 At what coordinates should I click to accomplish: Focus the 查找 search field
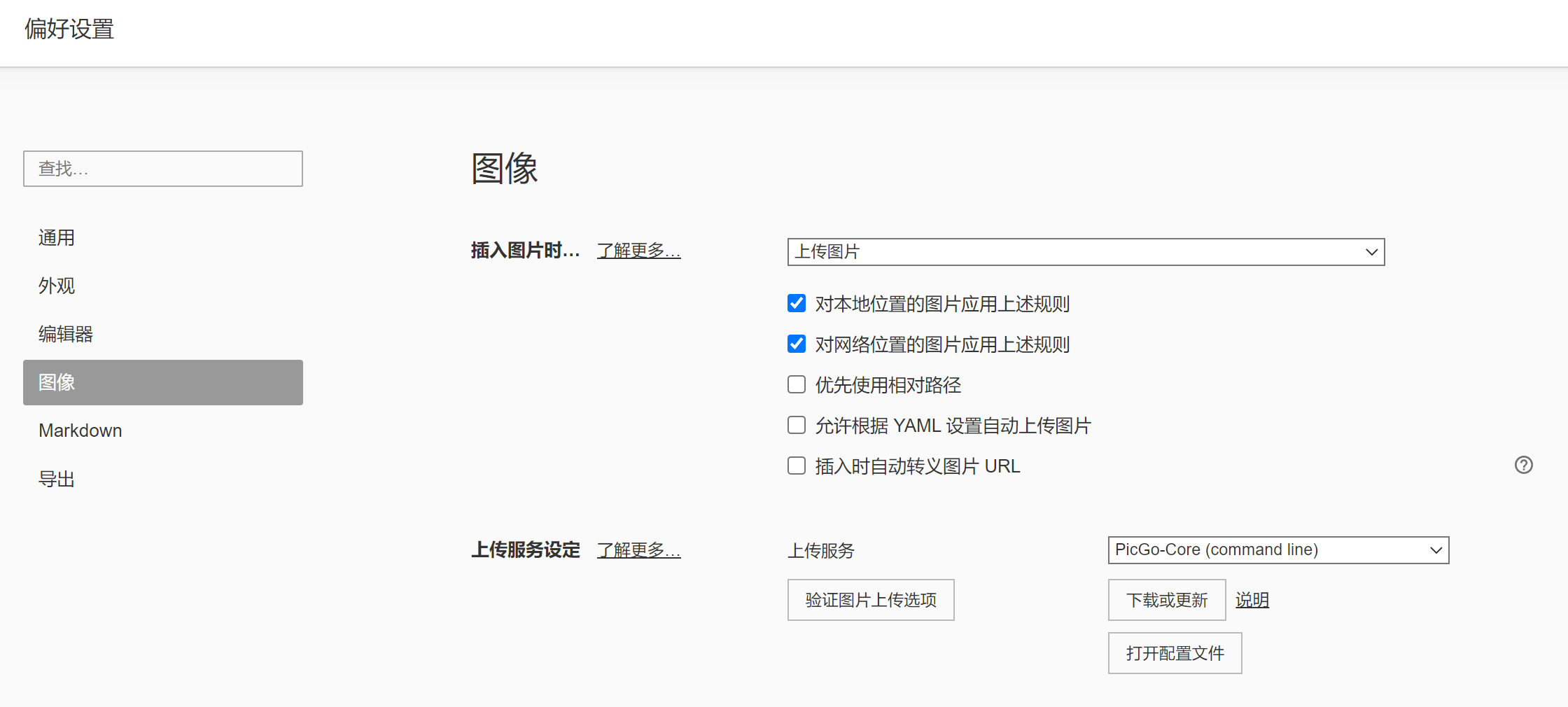[163, 169]
